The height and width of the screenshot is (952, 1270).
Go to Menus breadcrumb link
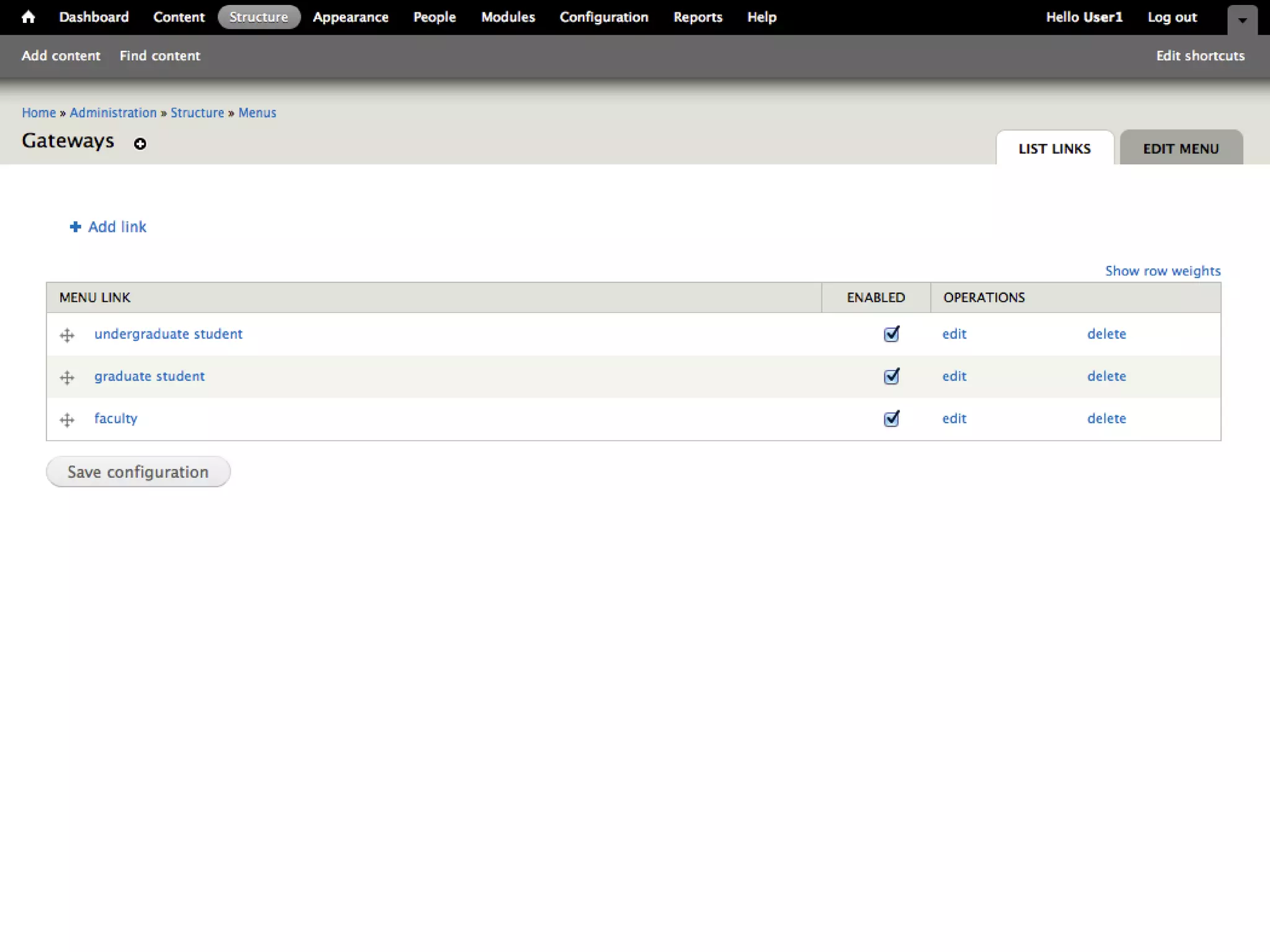pyautogui.click(x=257, y=113)
